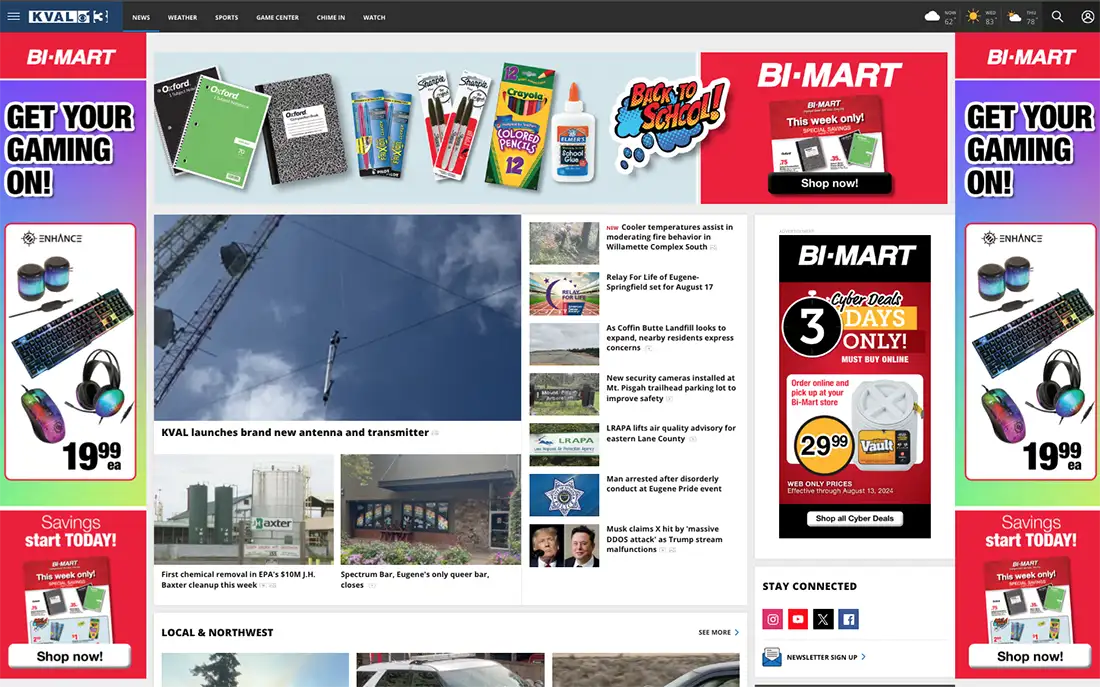Click the newsletter envelope icon
Screen dimensions: 1100x687
772,657
